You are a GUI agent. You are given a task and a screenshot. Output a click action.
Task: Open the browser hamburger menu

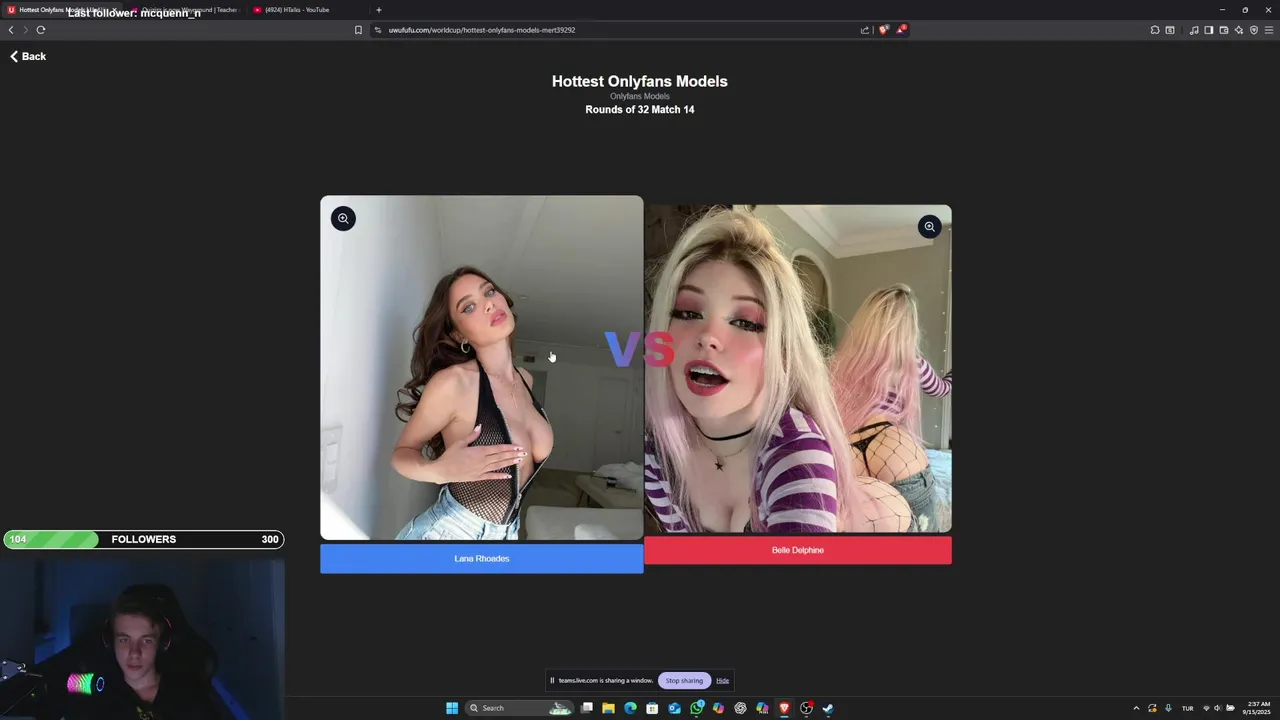point(1269,30)
